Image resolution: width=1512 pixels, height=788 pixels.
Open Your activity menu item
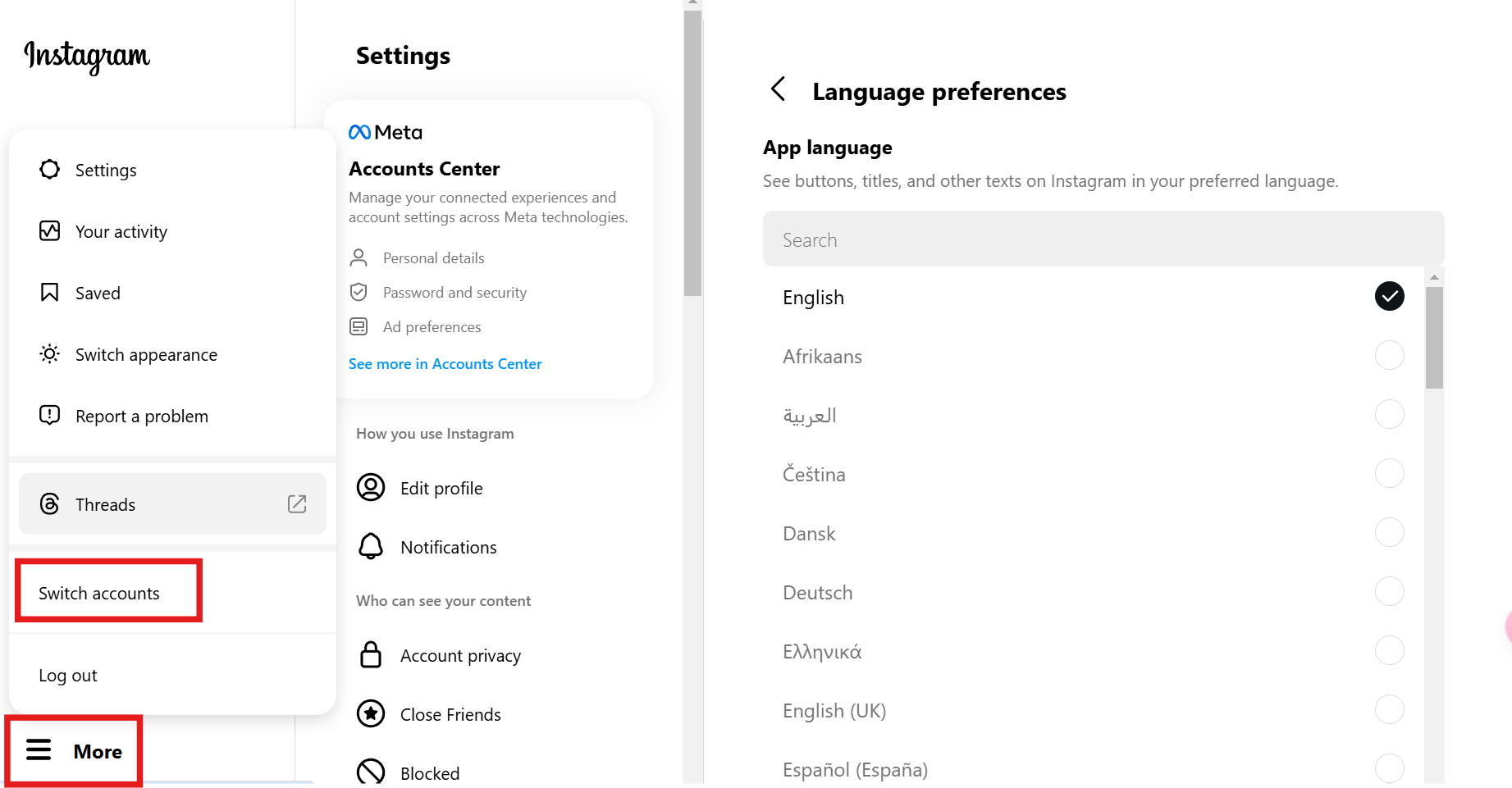[x=121, y=232]
